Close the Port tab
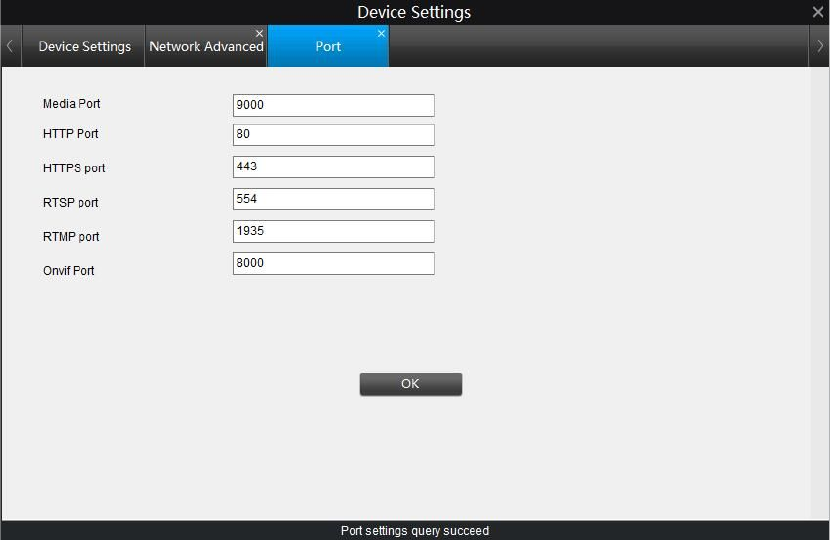The image size is (830, 540). pyautogui.click(x=381, y=33)
